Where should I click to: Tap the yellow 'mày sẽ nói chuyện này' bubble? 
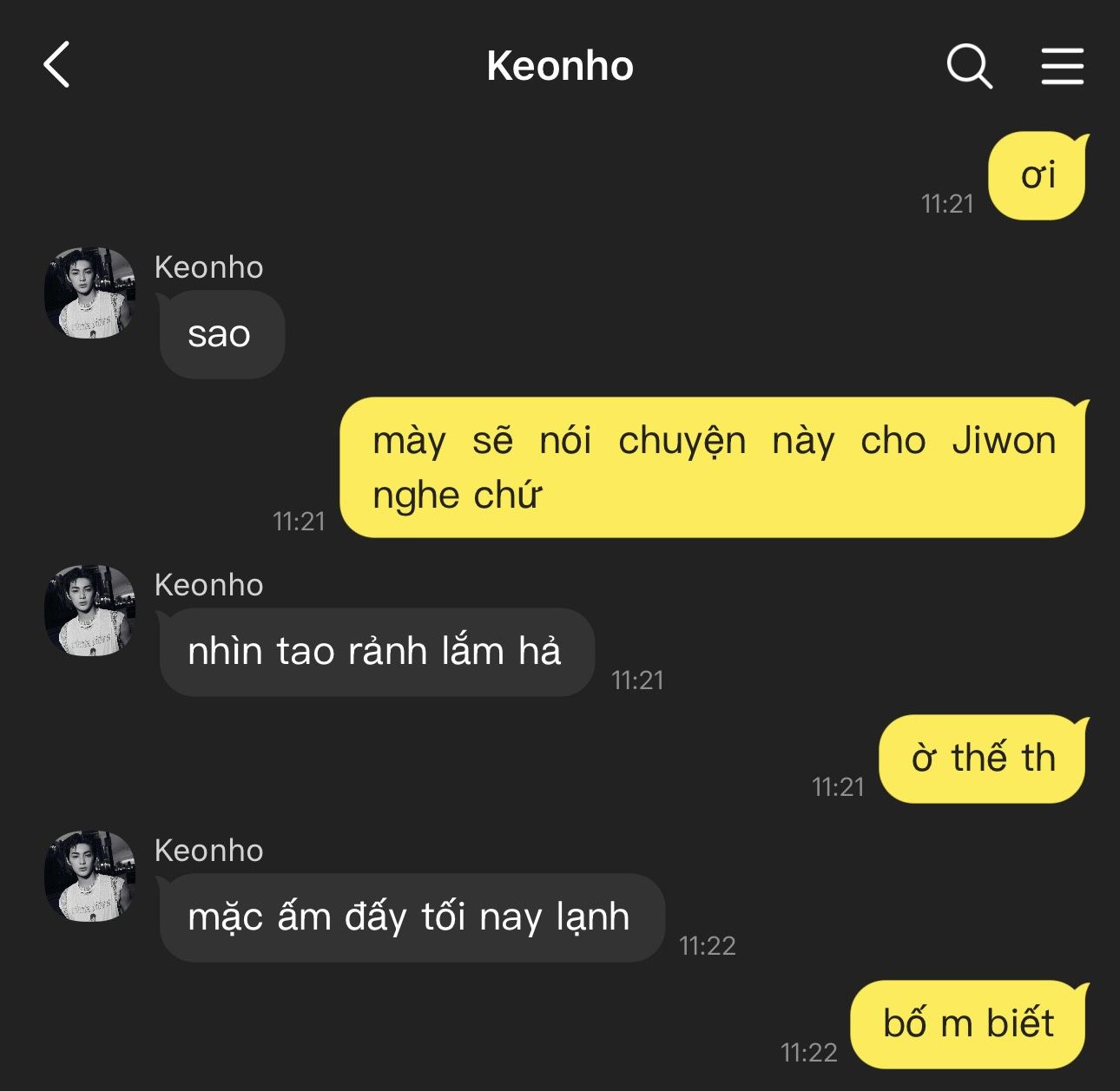tap(714, 468)
